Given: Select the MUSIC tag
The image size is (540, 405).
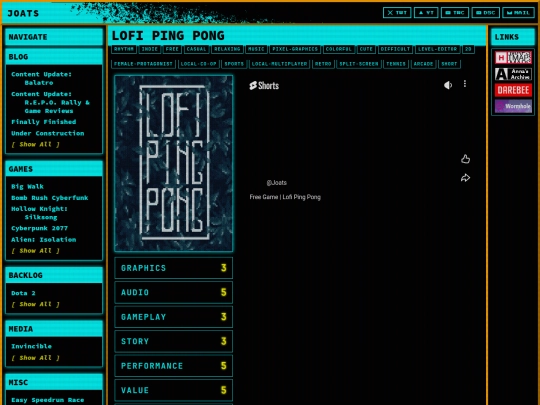Looking at the screenshot, I should (256, 49).
